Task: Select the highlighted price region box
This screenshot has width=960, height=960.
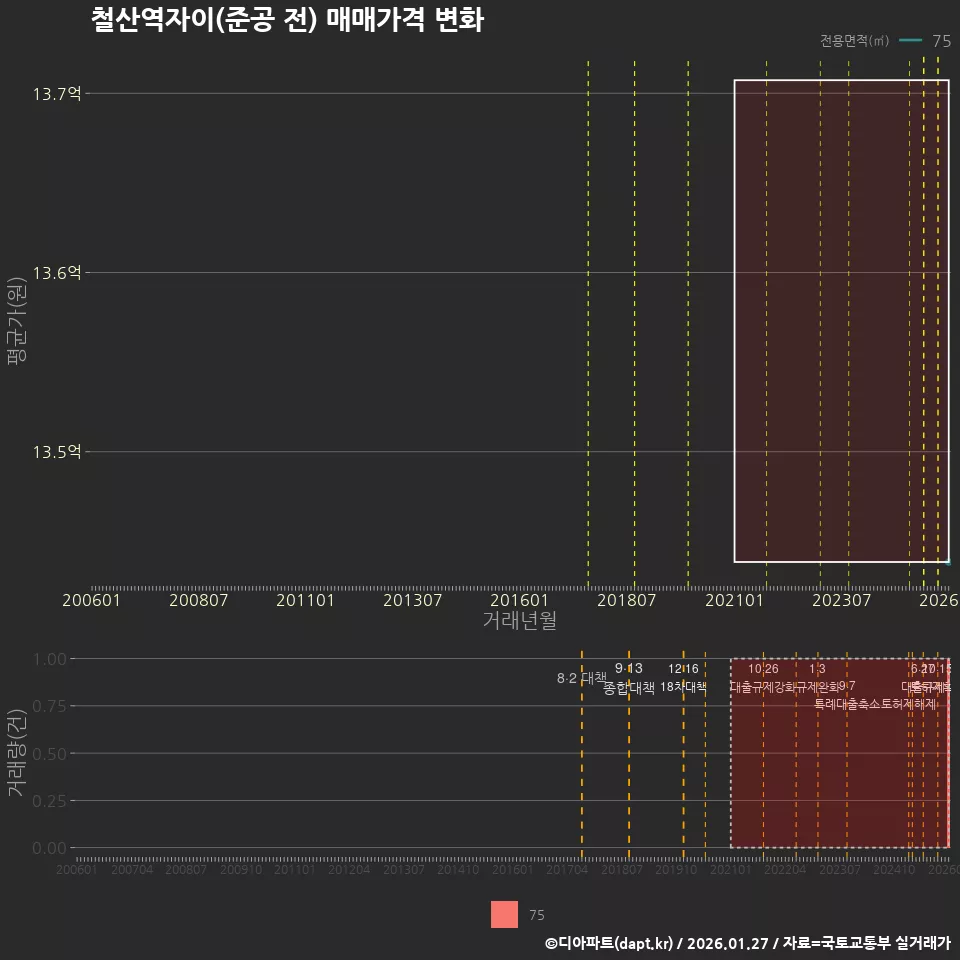Action: 842,320
